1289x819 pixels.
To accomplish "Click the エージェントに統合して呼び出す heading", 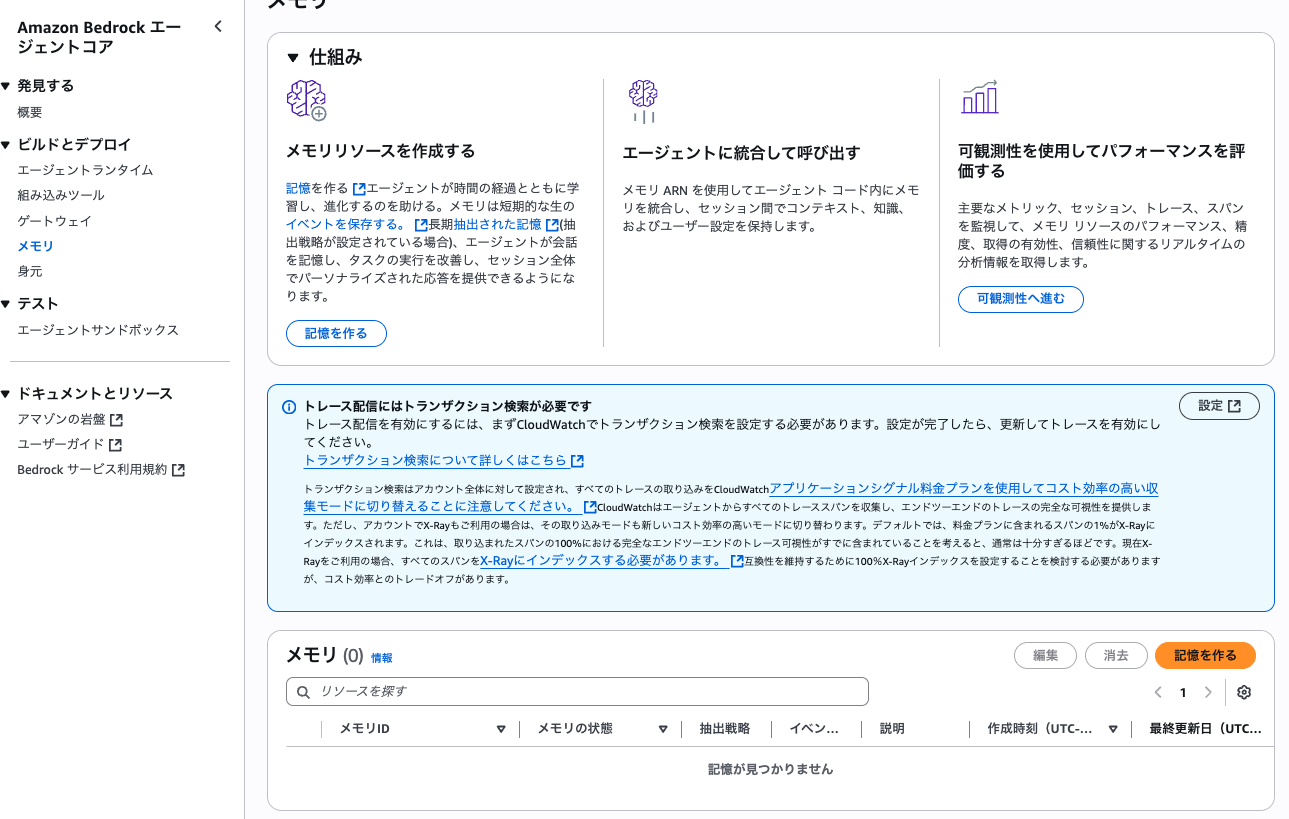I will tap(741, 153).
